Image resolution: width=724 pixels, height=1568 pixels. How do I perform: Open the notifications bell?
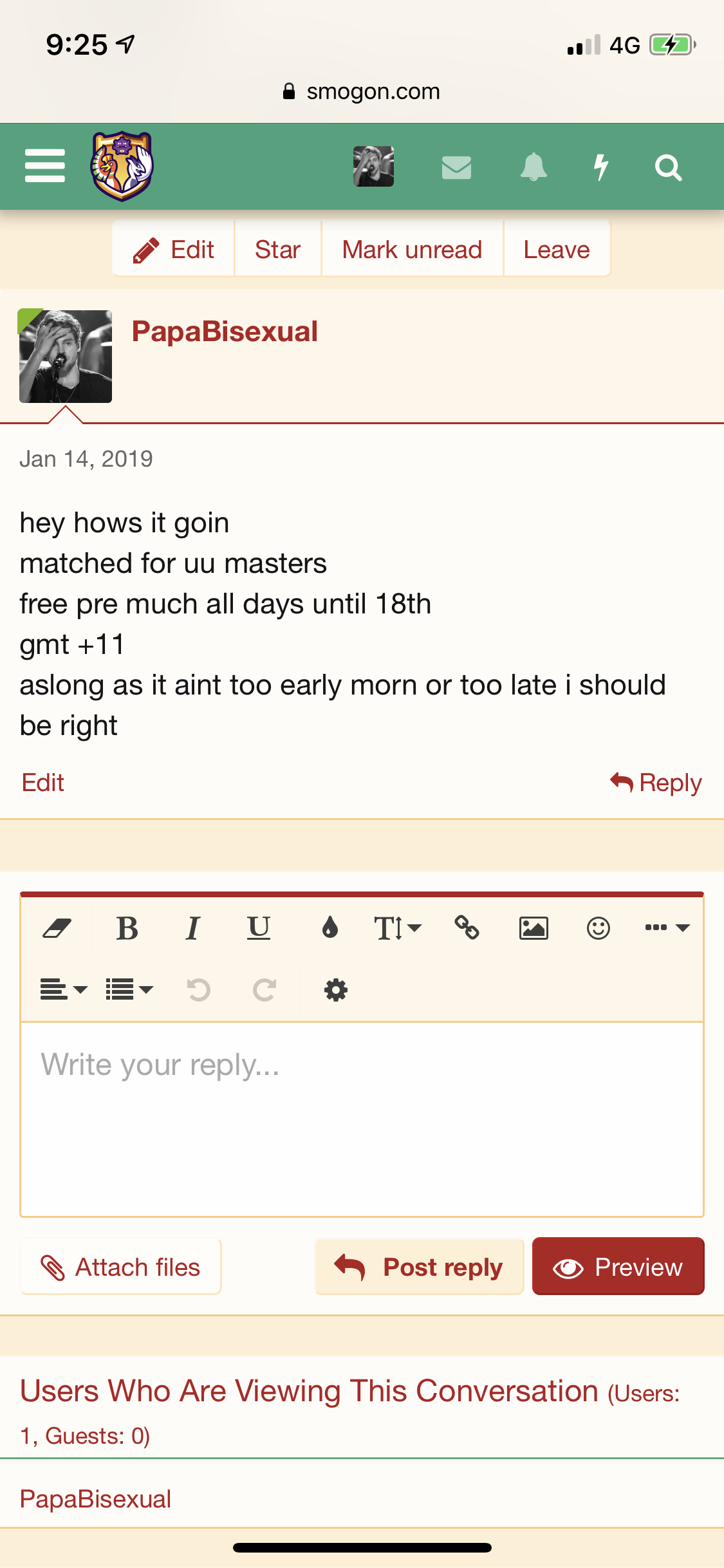point(534,167)
